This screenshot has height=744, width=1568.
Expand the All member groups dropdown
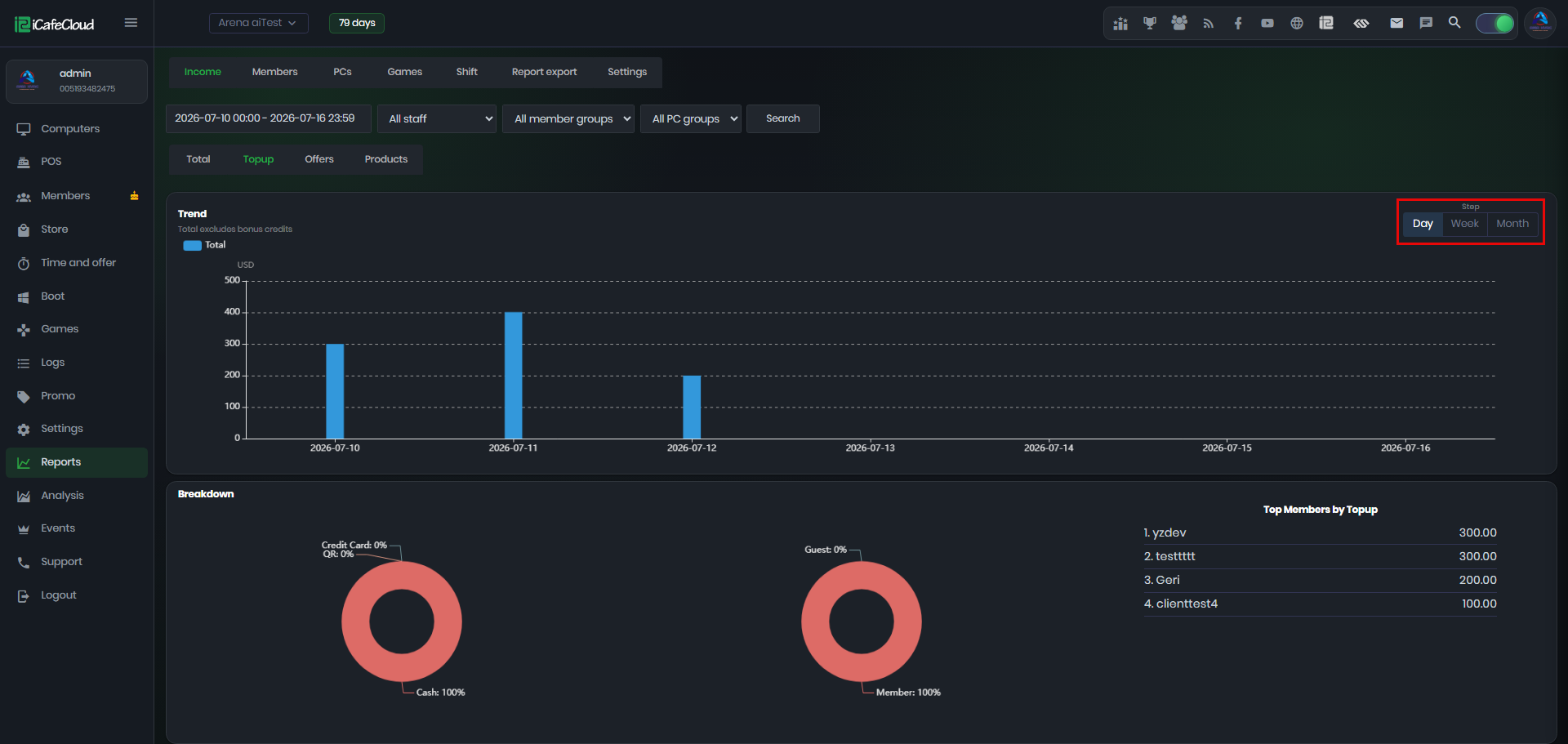pyautogui.click(x=568, y=118)
